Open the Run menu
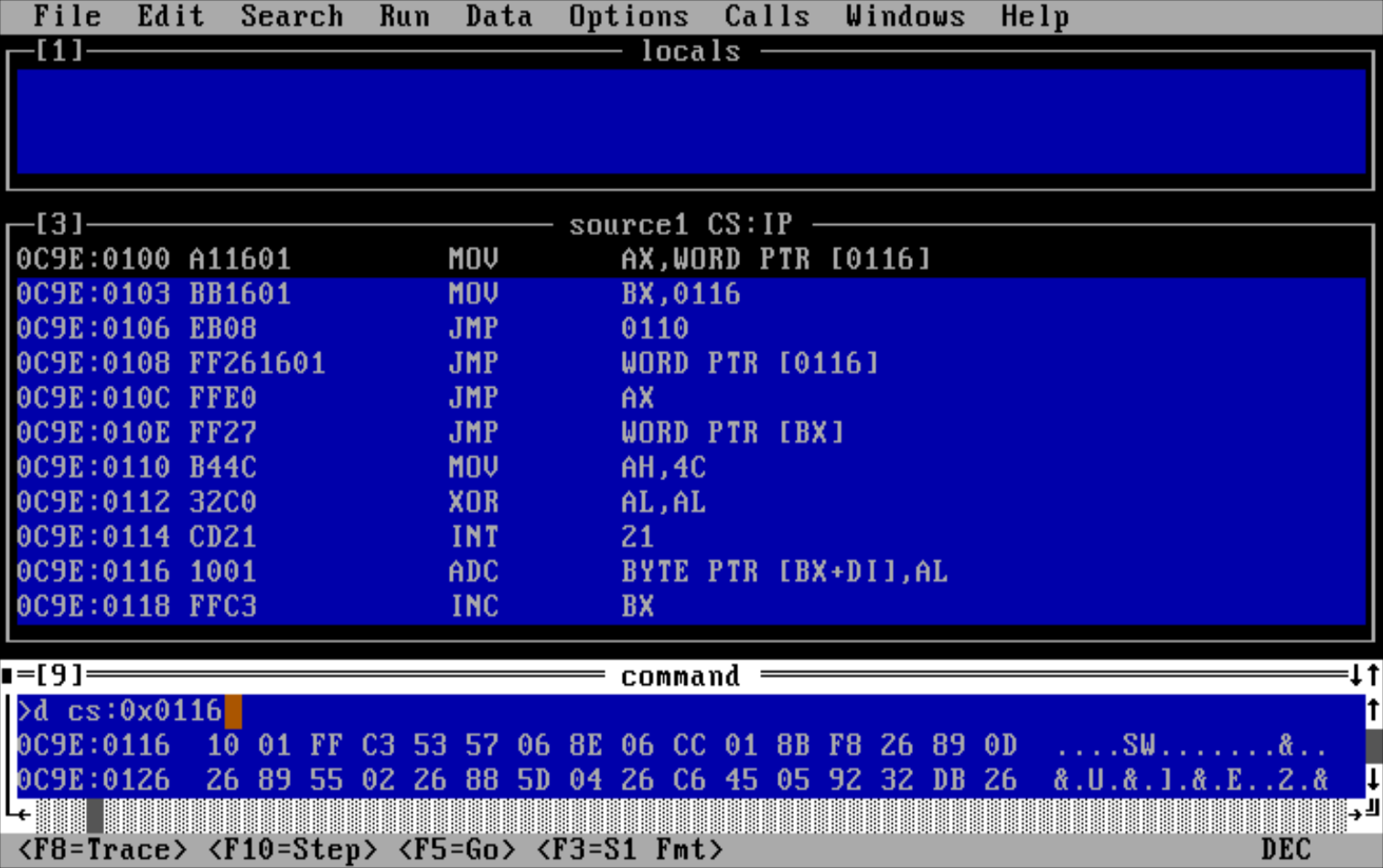Screen dimensions: 1383x868 (404, 16)
